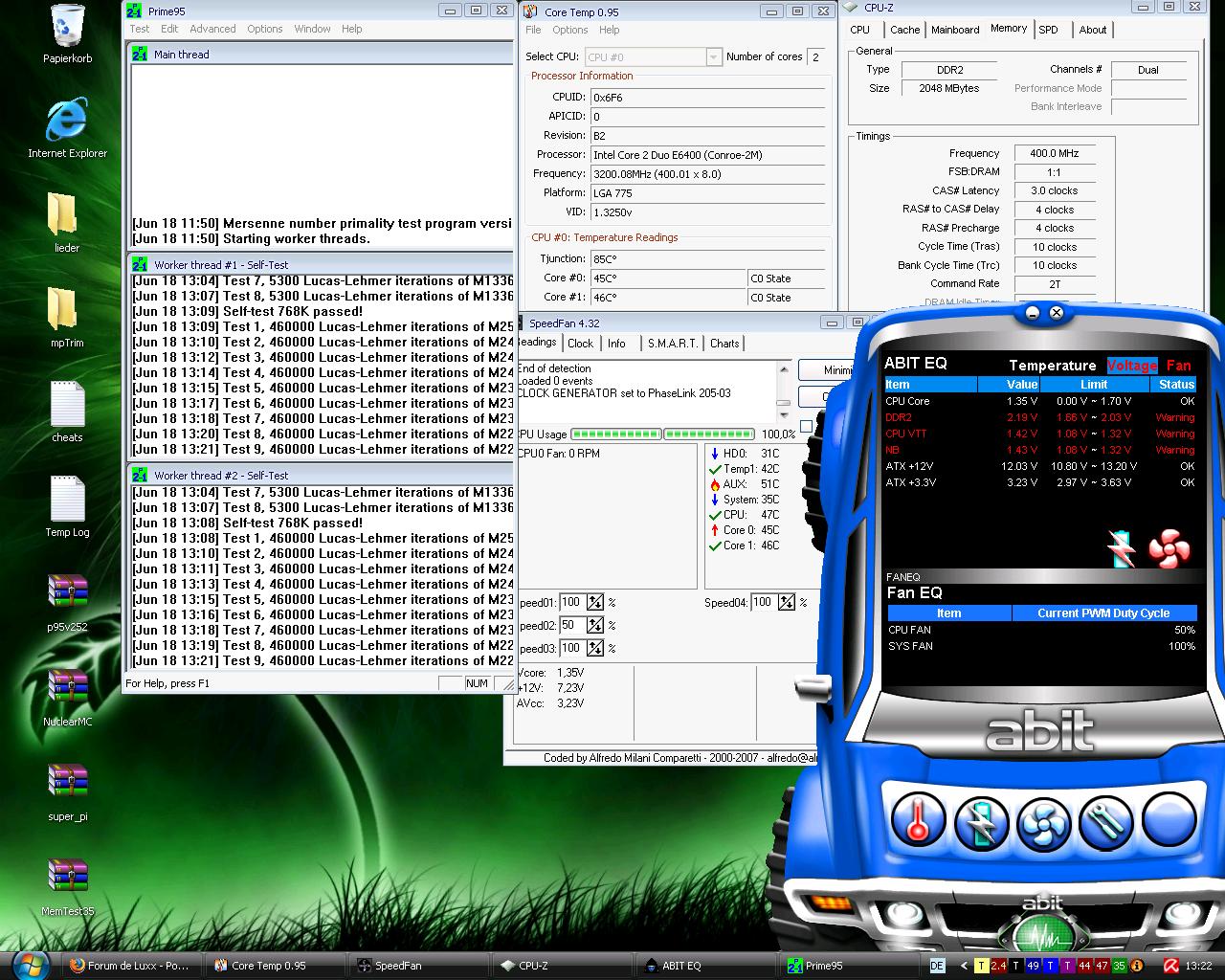Click the lightning battery icon in ABIT EQ display
The width and height of the screenshot is (1225, 980).
click(1121, 549)
